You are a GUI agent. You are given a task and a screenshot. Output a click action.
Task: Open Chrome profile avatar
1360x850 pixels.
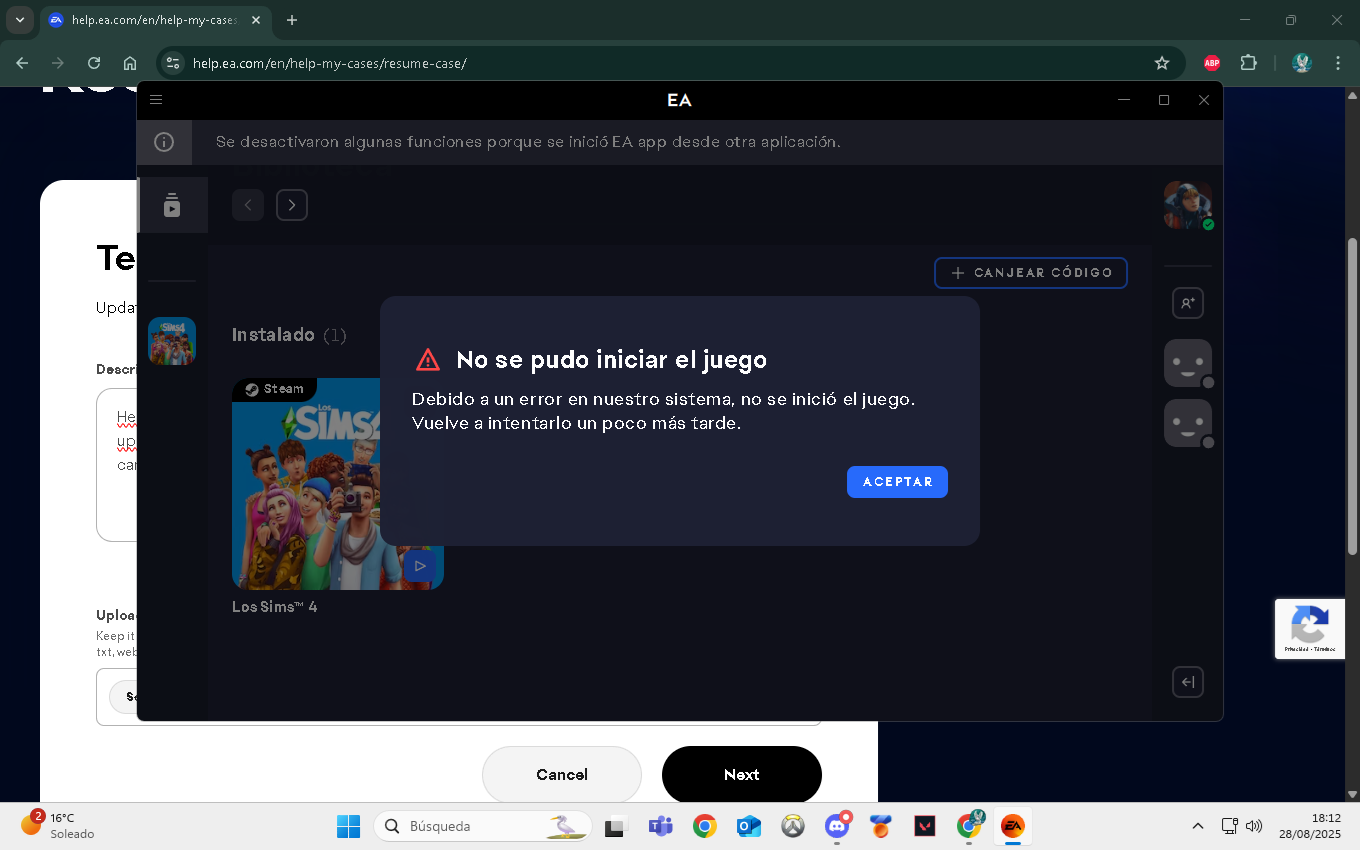[x=1302, y=63]
